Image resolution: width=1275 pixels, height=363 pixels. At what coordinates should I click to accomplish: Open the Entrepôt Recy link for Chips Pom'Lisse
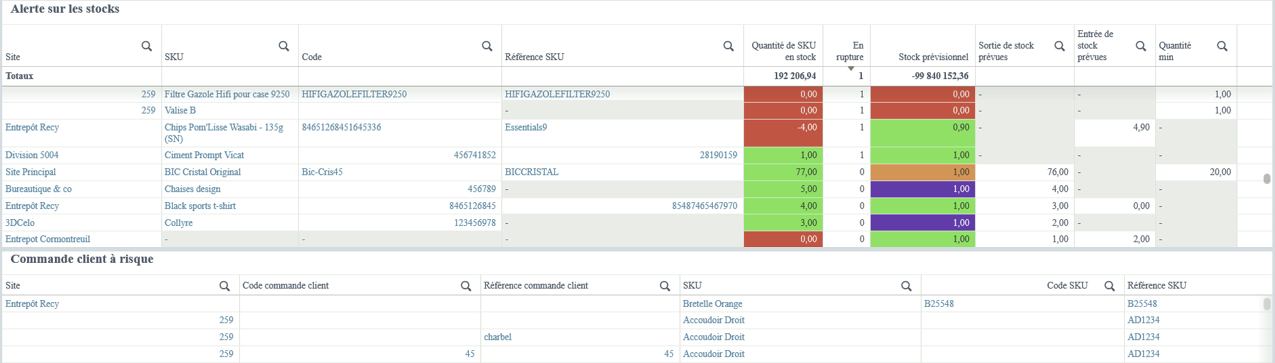click(x=32, y=127)
